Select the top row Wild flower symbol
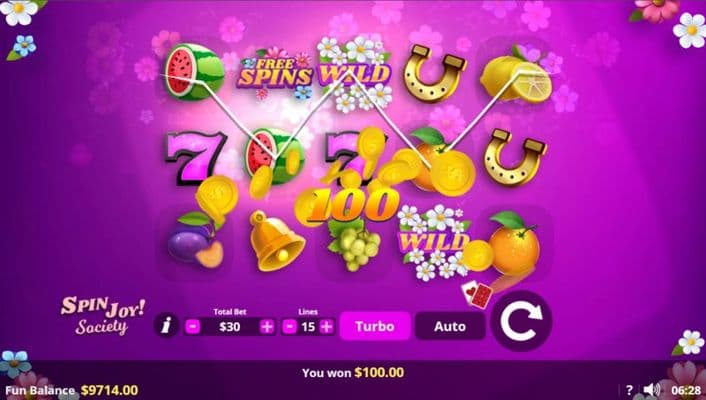The width and height of the screenshot is (706, 400). (354, 74)
